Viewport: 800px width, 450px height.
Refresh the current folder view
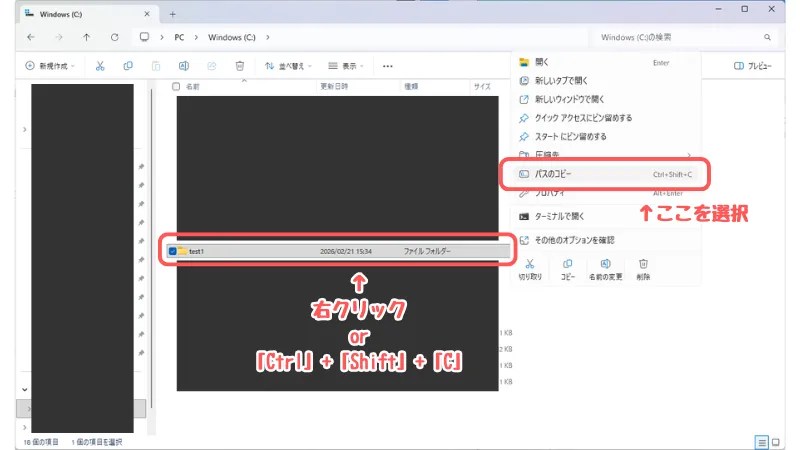point(114,37)
